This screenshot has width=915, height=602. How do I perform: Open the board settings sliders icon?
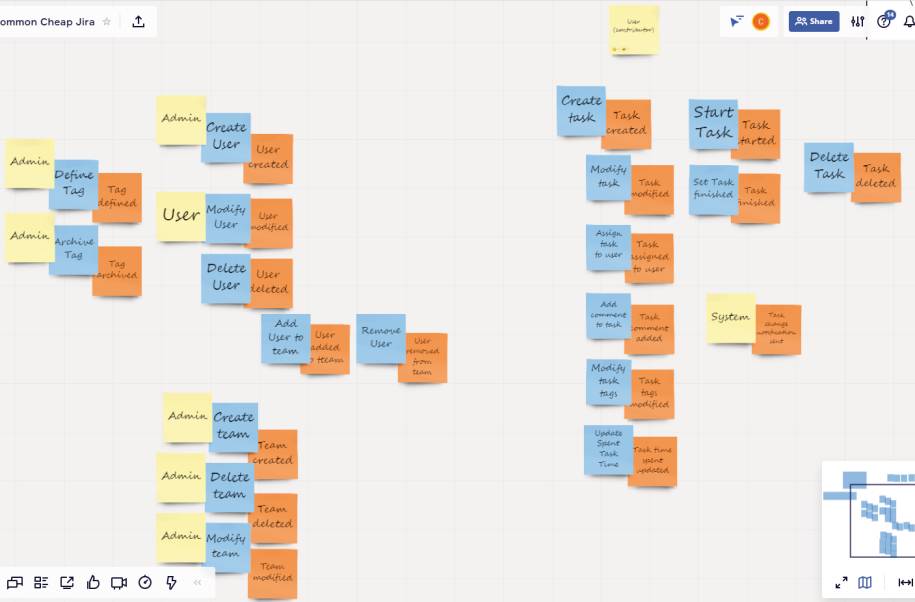[857, 22]
